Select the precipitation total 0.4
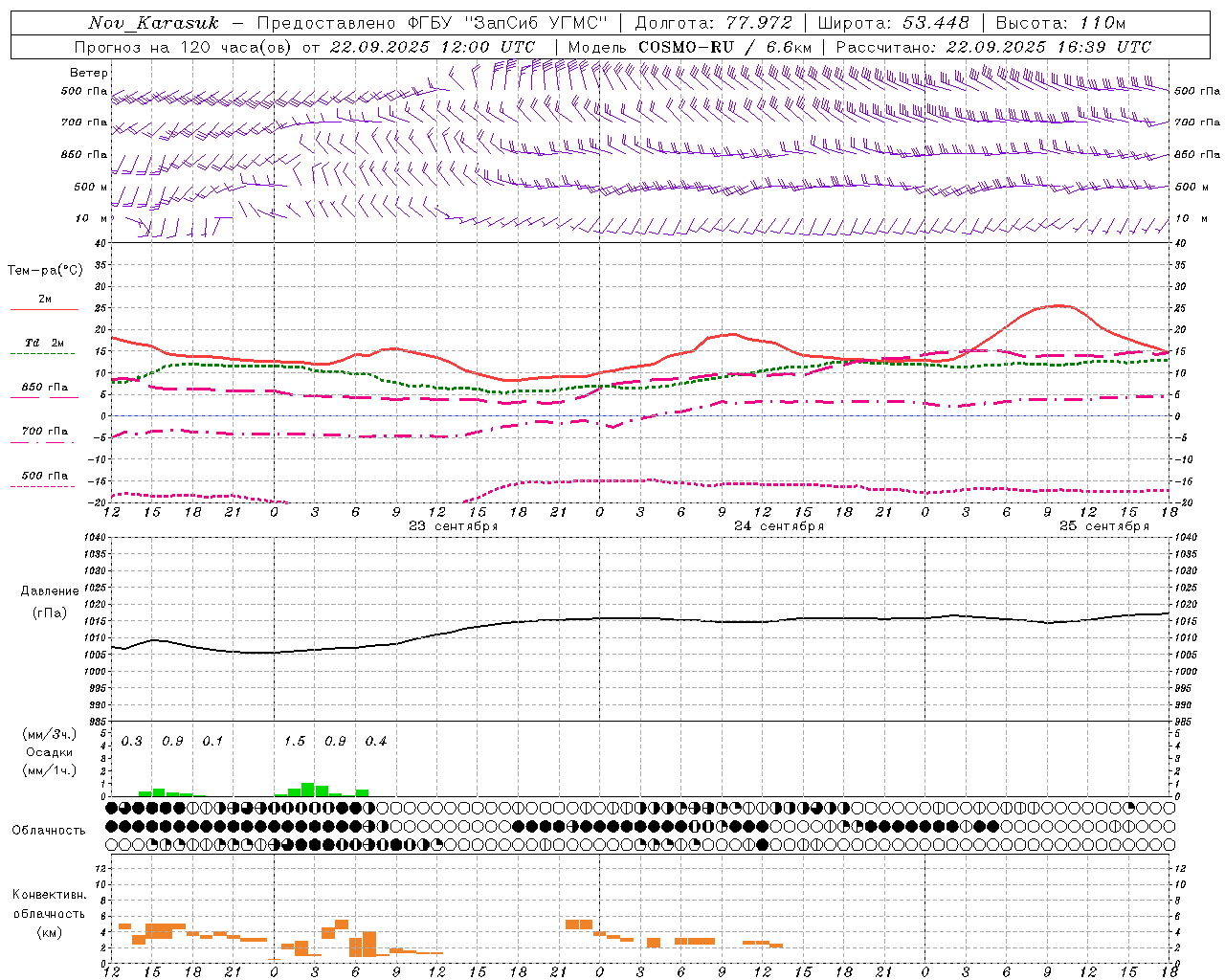This screenshot has height=980, width=1225. (x=376, y=742)
